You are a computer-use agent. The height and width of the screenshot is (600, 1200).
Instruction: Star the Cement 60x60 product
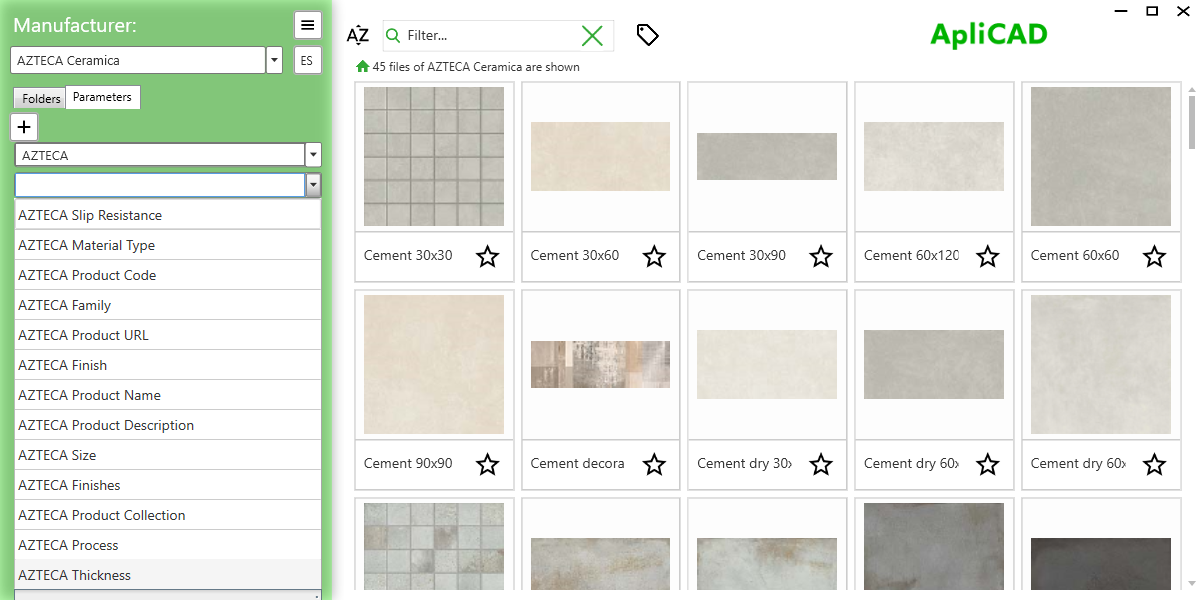point(1154,257)
